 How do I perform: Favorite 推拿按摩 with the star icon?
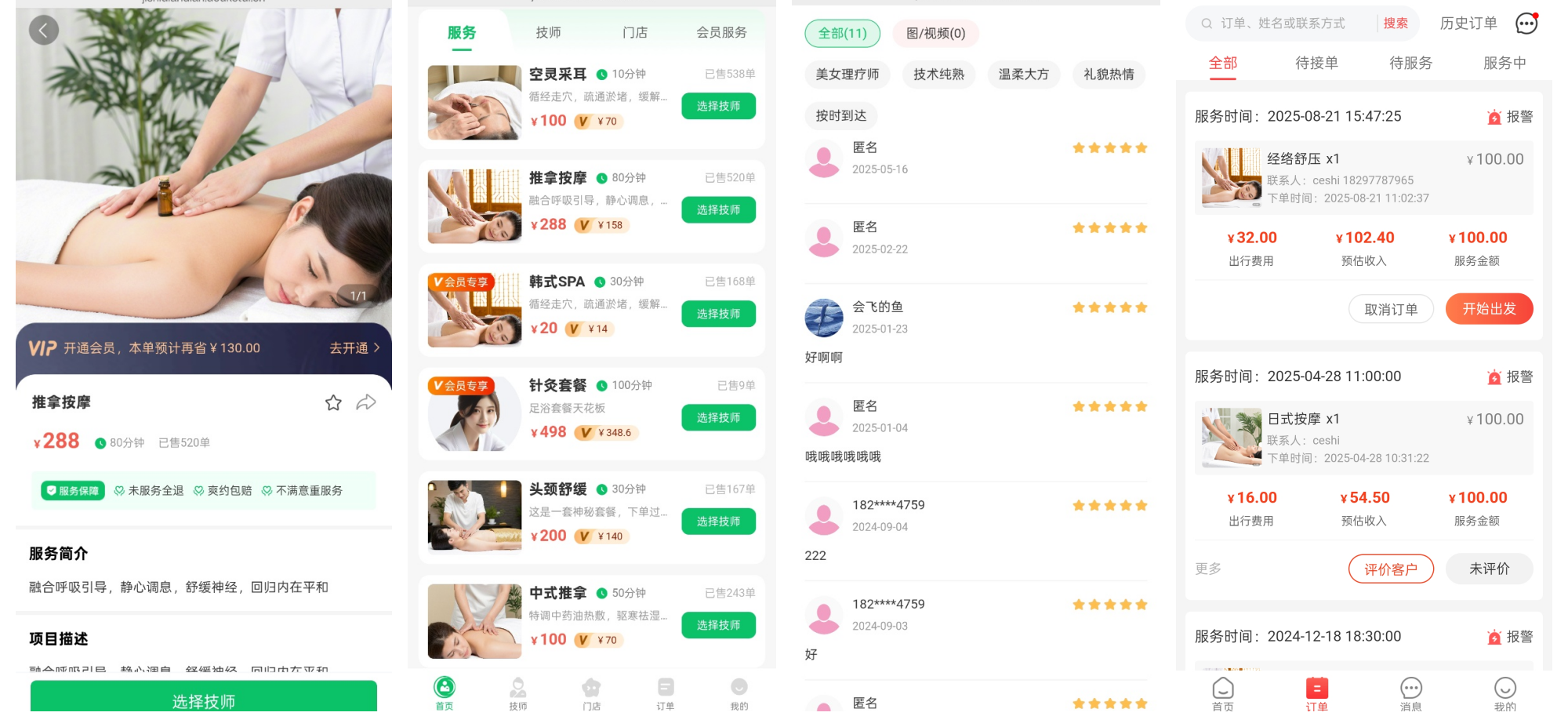(x=333, y=402)
